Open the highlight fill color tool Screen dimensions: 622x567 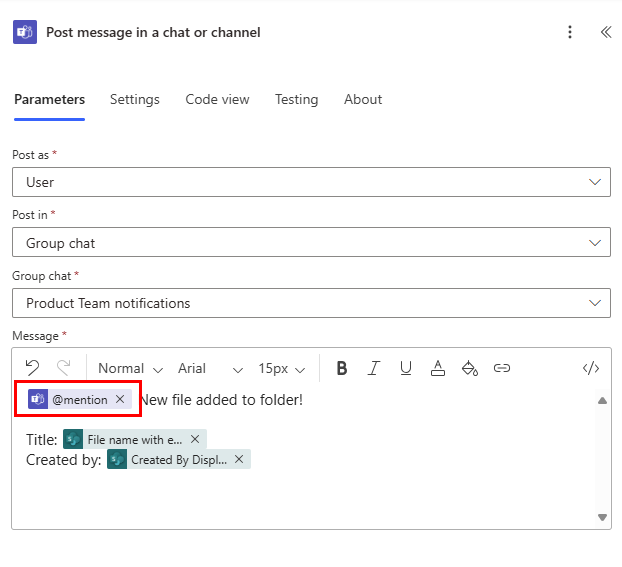(x=469, y=368)
